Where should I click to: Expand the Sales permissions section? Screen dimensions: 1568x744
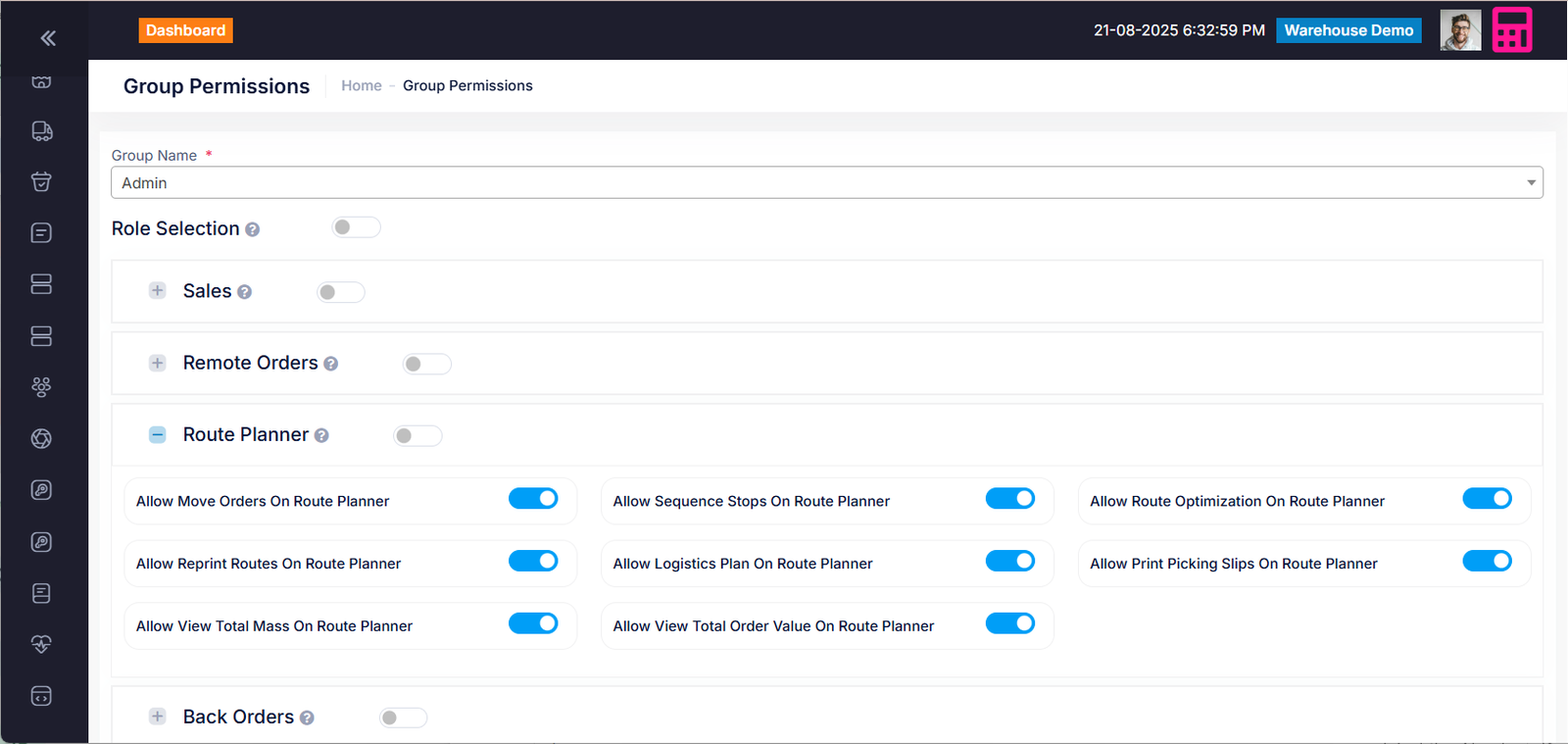[x=158, y=291]
